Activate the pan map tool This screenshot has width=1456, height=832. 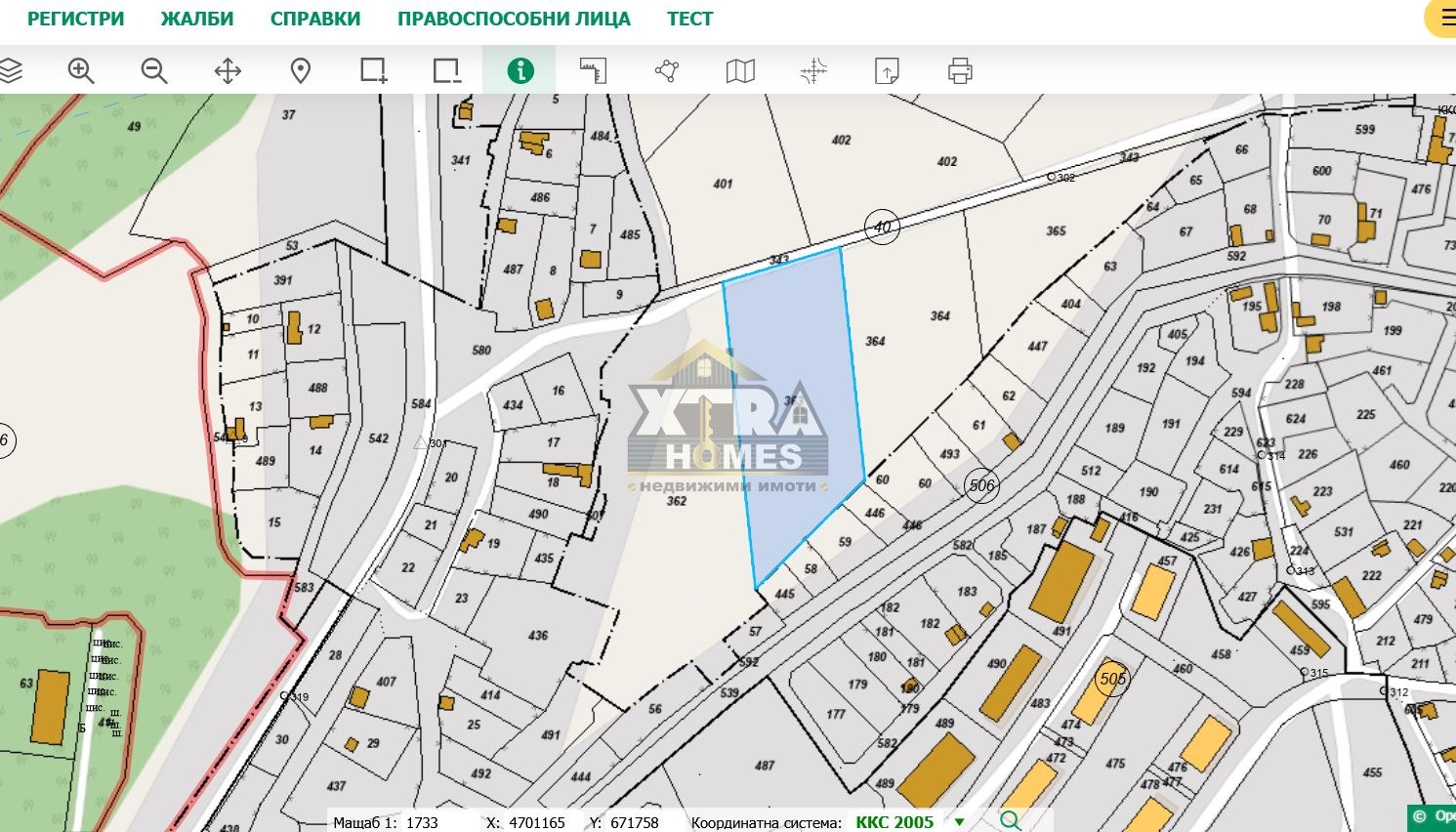click(x=228, y=70)
